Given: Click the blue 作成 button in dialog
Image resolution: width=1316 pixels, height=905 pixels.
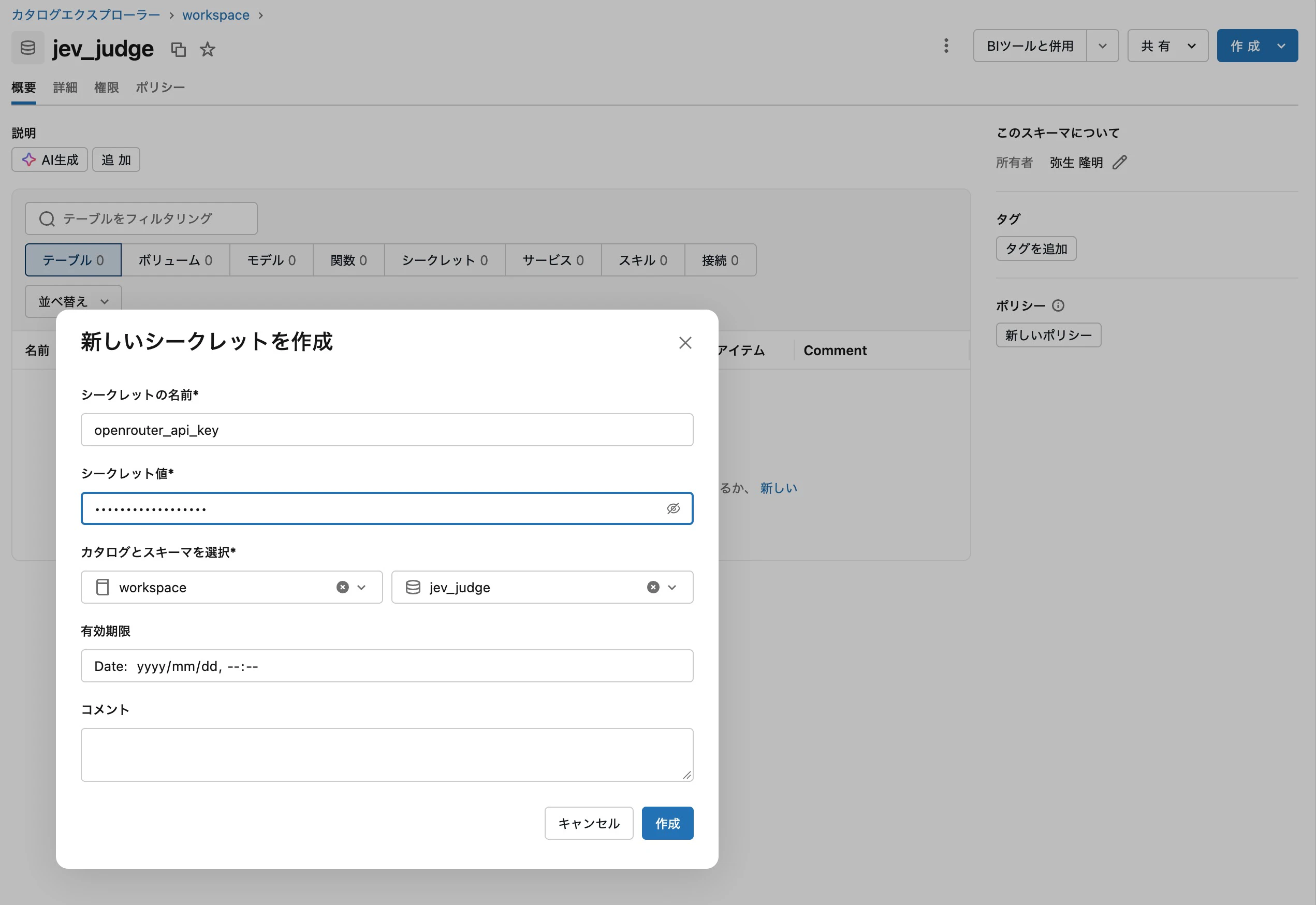Looking at the screenshot, I should pyautogui.click(x=668, y=823).
